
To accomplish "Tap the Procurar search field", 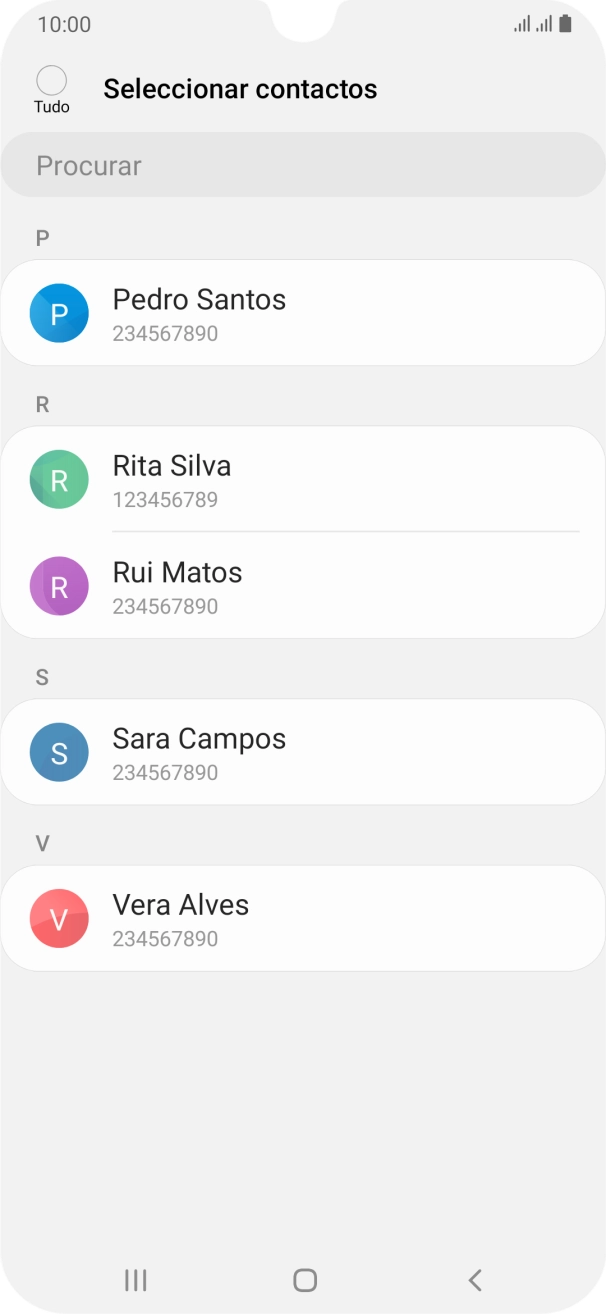I will tap(303, 164).
